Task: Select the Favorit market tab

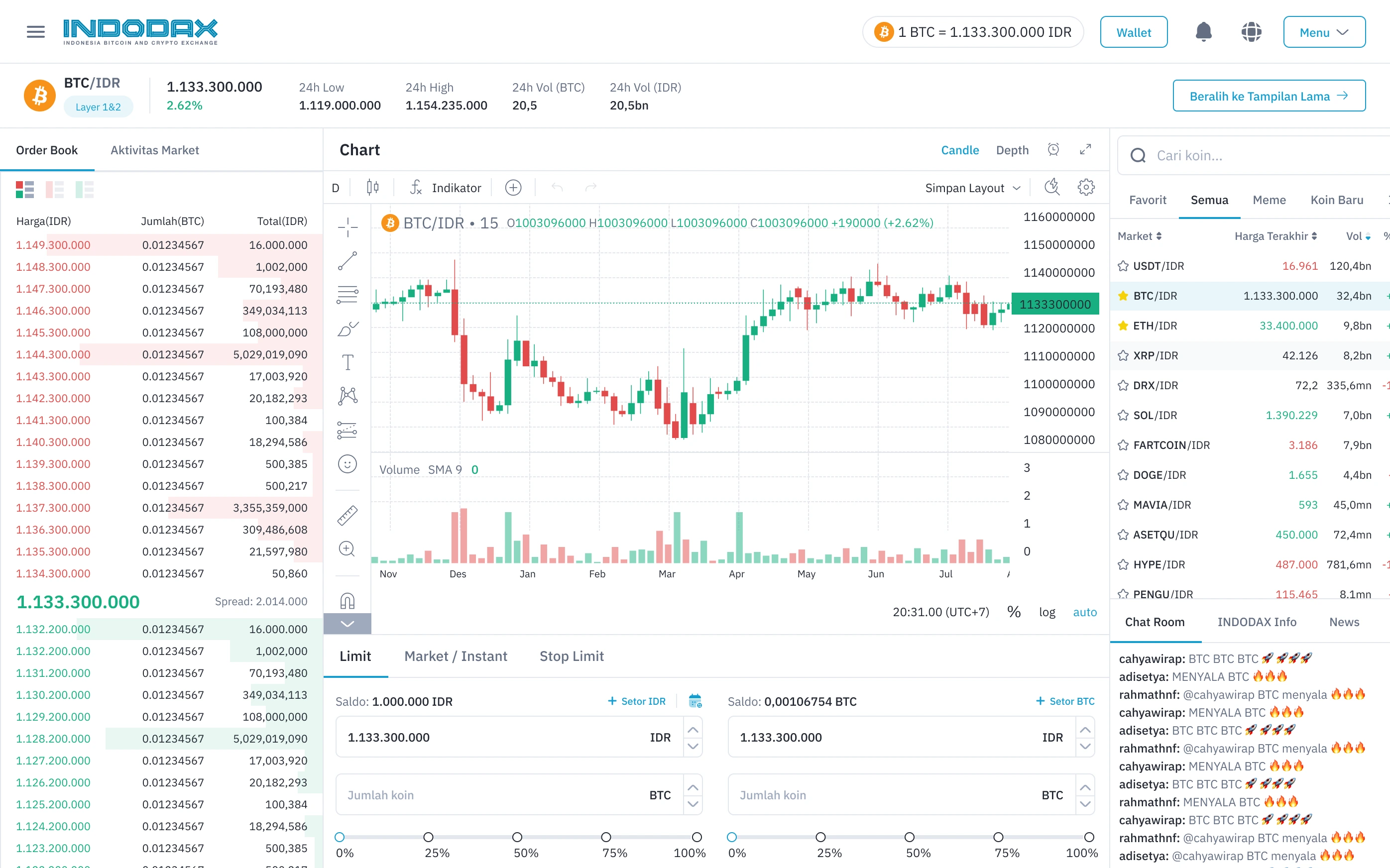Action: point(1148,200)
